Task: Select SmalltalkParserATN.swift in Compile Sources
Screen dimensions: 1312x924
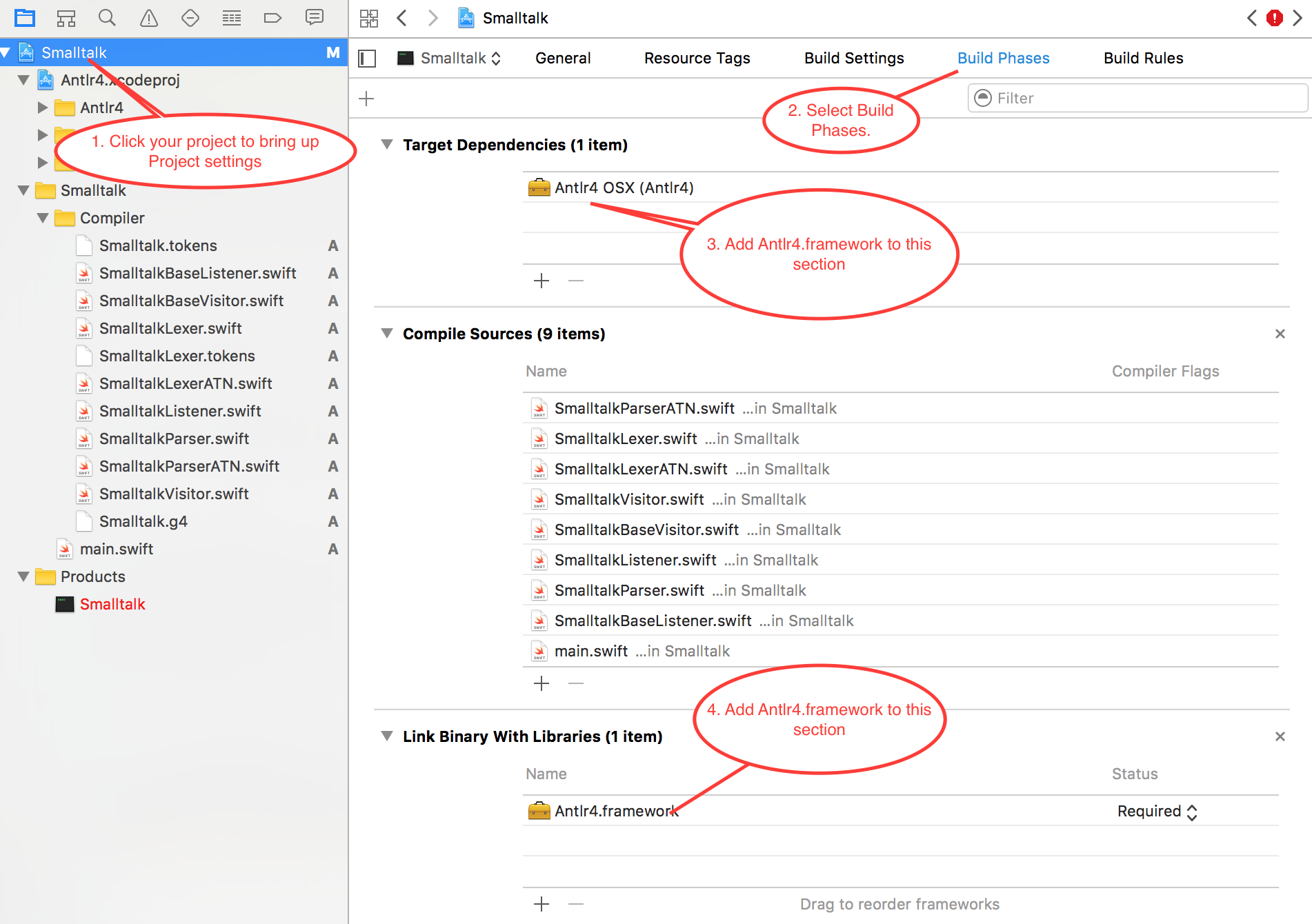Action: pyautogui.click(x=901, y=408)
